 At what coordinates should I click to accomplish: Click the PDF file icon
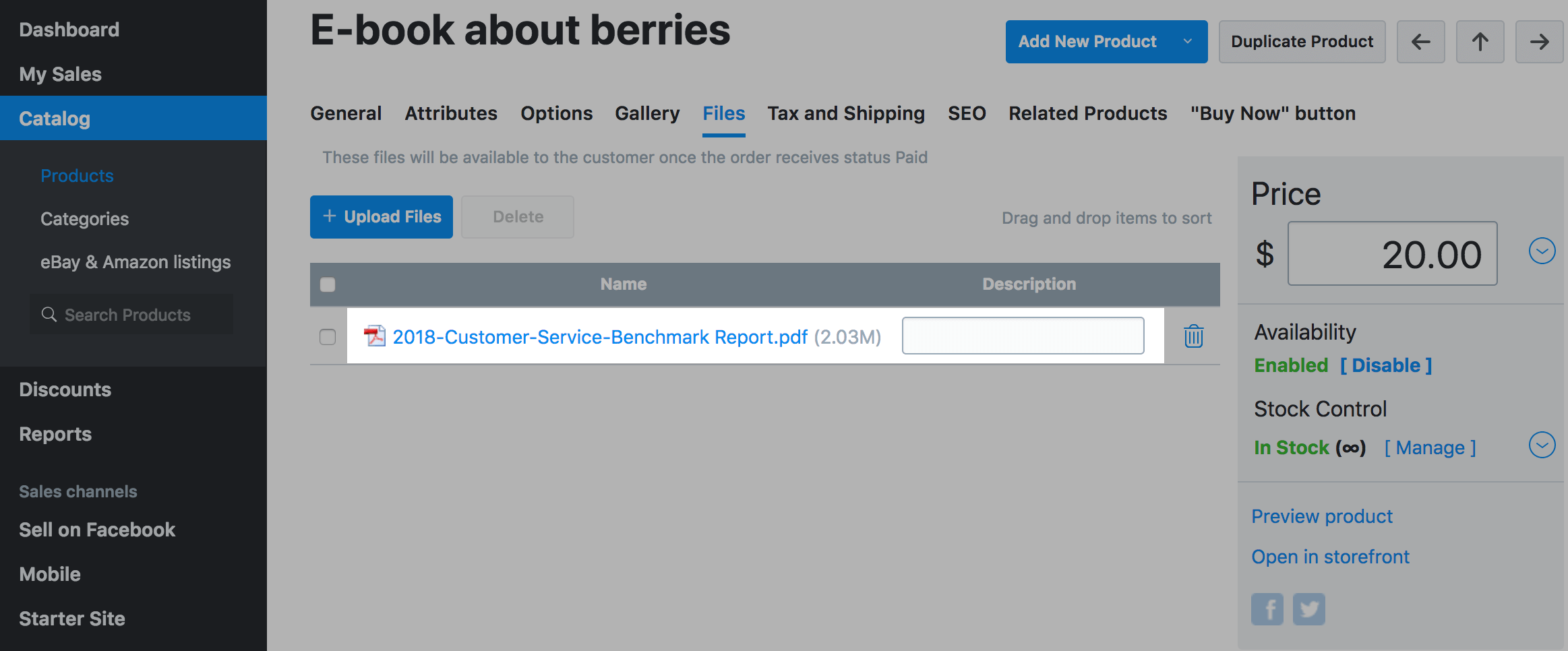point(375,336)
